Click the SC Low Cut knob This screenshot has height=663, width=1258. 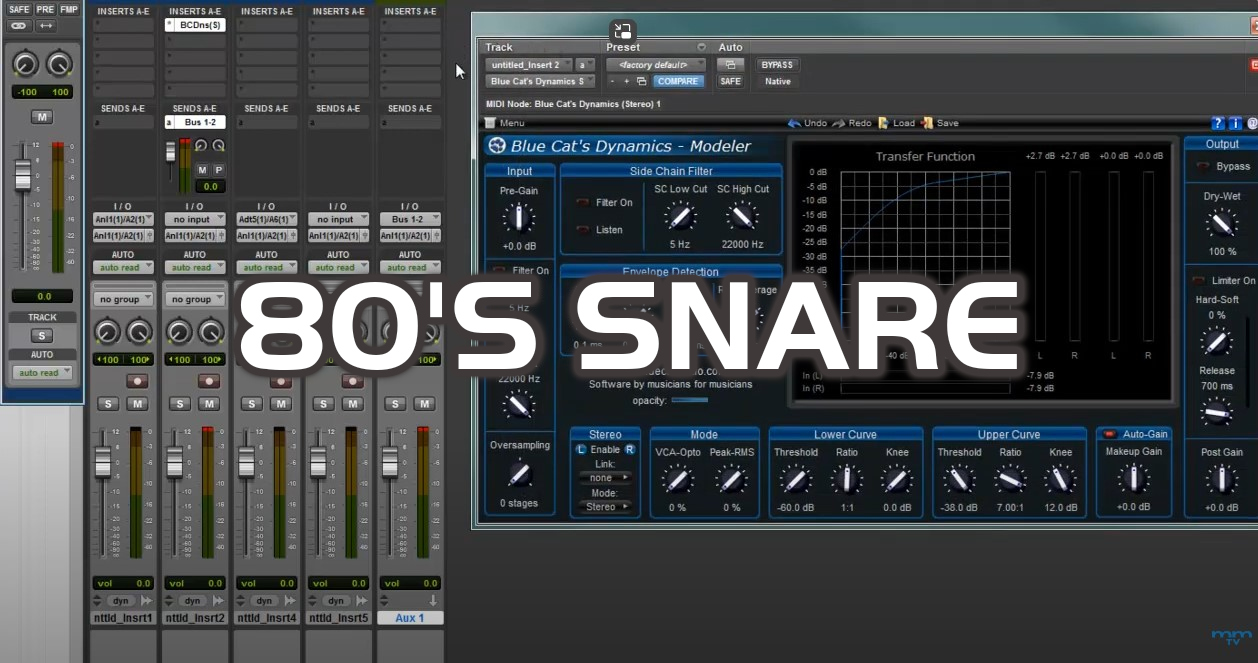click(x=680, y=216)
